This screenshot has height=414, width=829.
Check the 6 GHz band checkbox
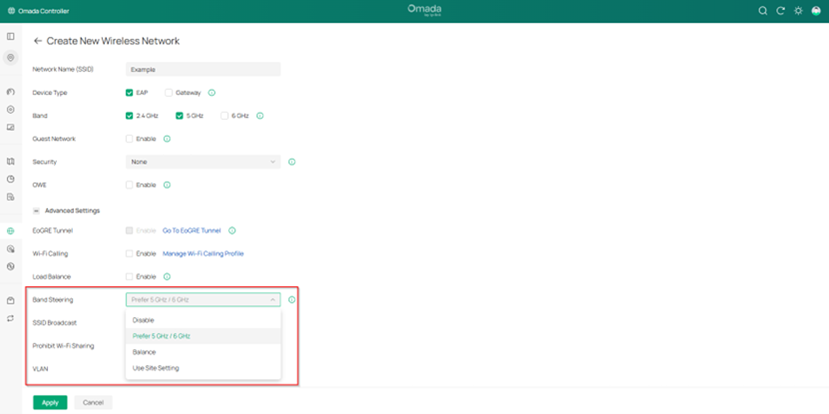pyautogui.click(x=224, y=116)
